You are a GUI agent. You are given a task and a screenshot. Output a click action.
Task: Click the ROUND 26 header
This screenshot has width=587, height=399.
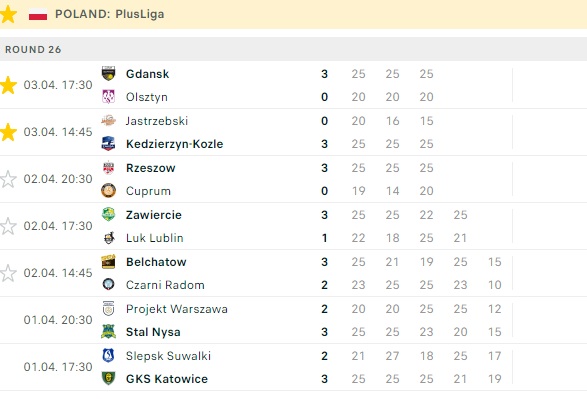click(x=294, y=49)
